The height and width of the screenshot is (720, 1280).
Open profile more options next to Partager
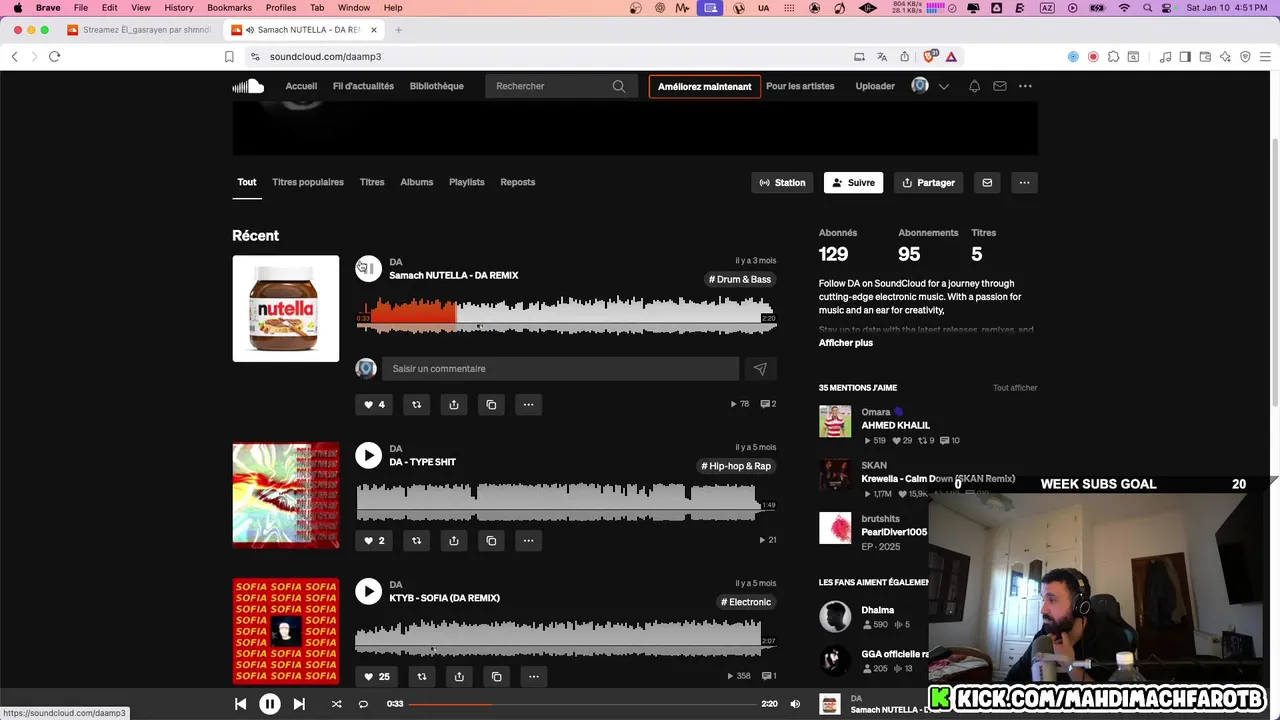(x=1024, y=182)
